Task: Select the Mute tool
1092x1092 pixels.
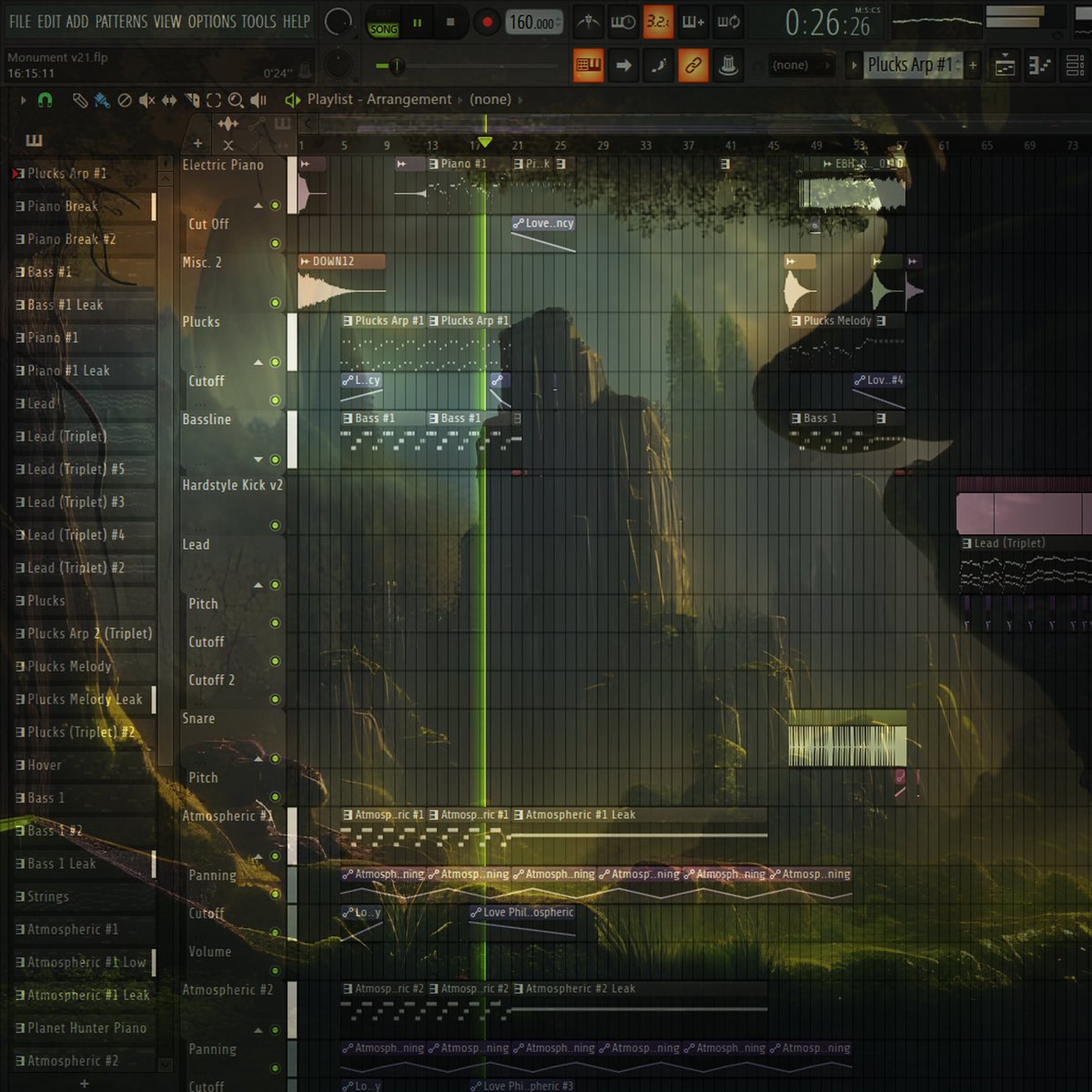Action: click(147, 100)
